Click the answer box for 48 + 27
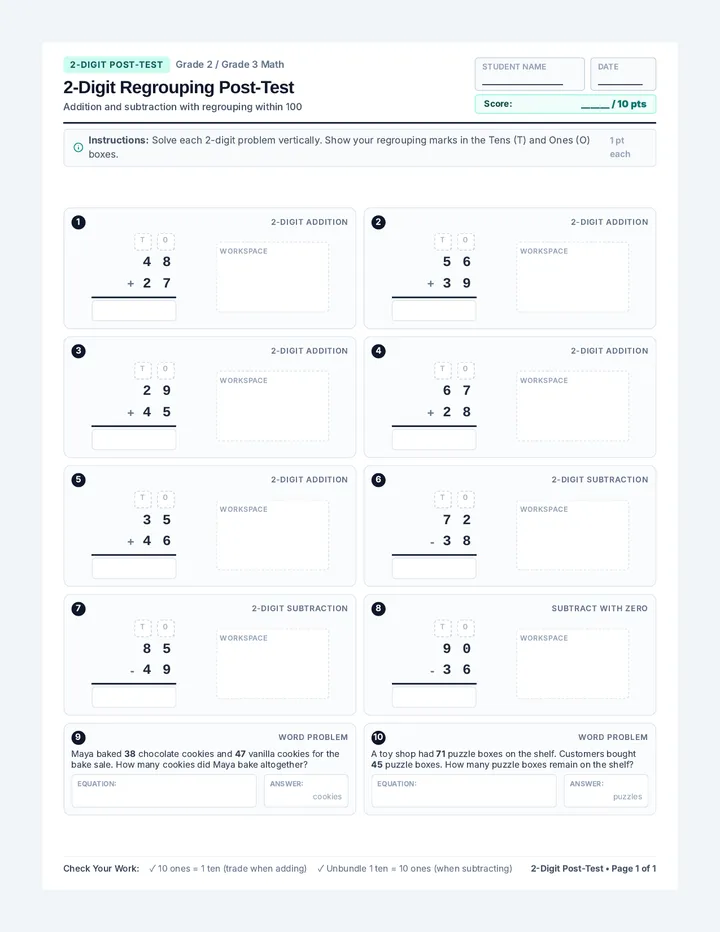Viewport: 720px width, 932px height. coord(134,311)
